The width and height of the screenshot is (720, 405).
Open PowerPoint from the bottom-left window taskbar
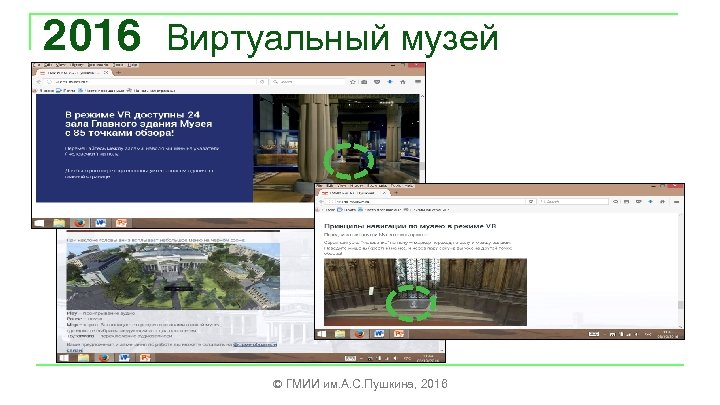(x=145, y=357)
